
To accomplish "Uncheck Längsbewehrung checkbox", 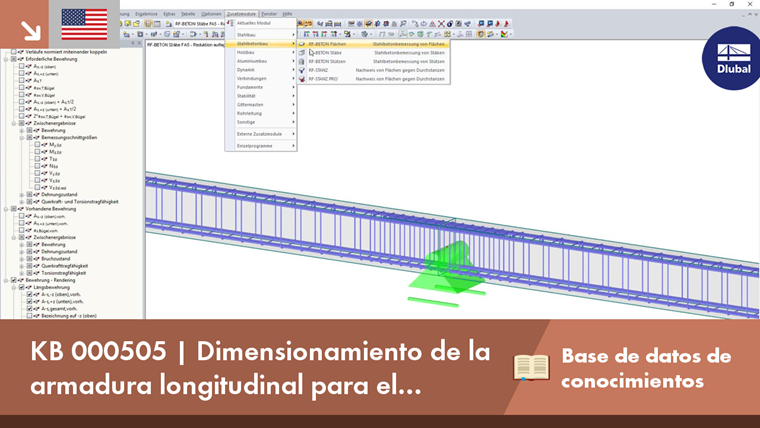I will pos(21,287).
